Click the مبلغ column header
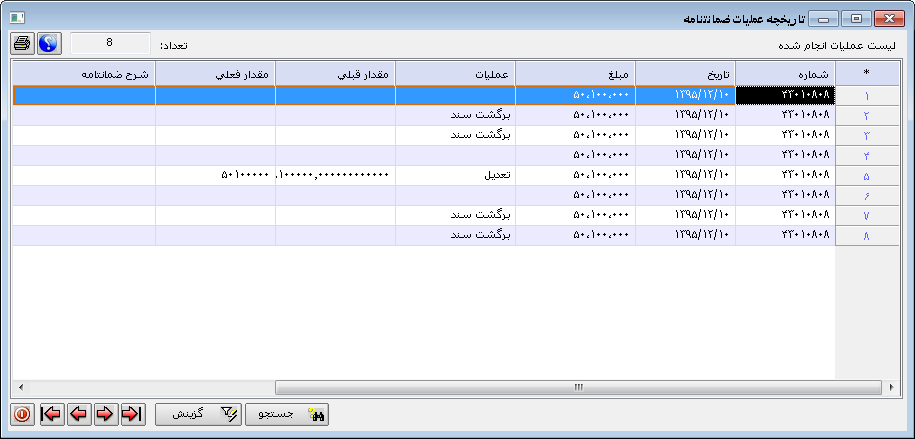Viewport: 915px width, 439px height. click(x=575, y=74)
